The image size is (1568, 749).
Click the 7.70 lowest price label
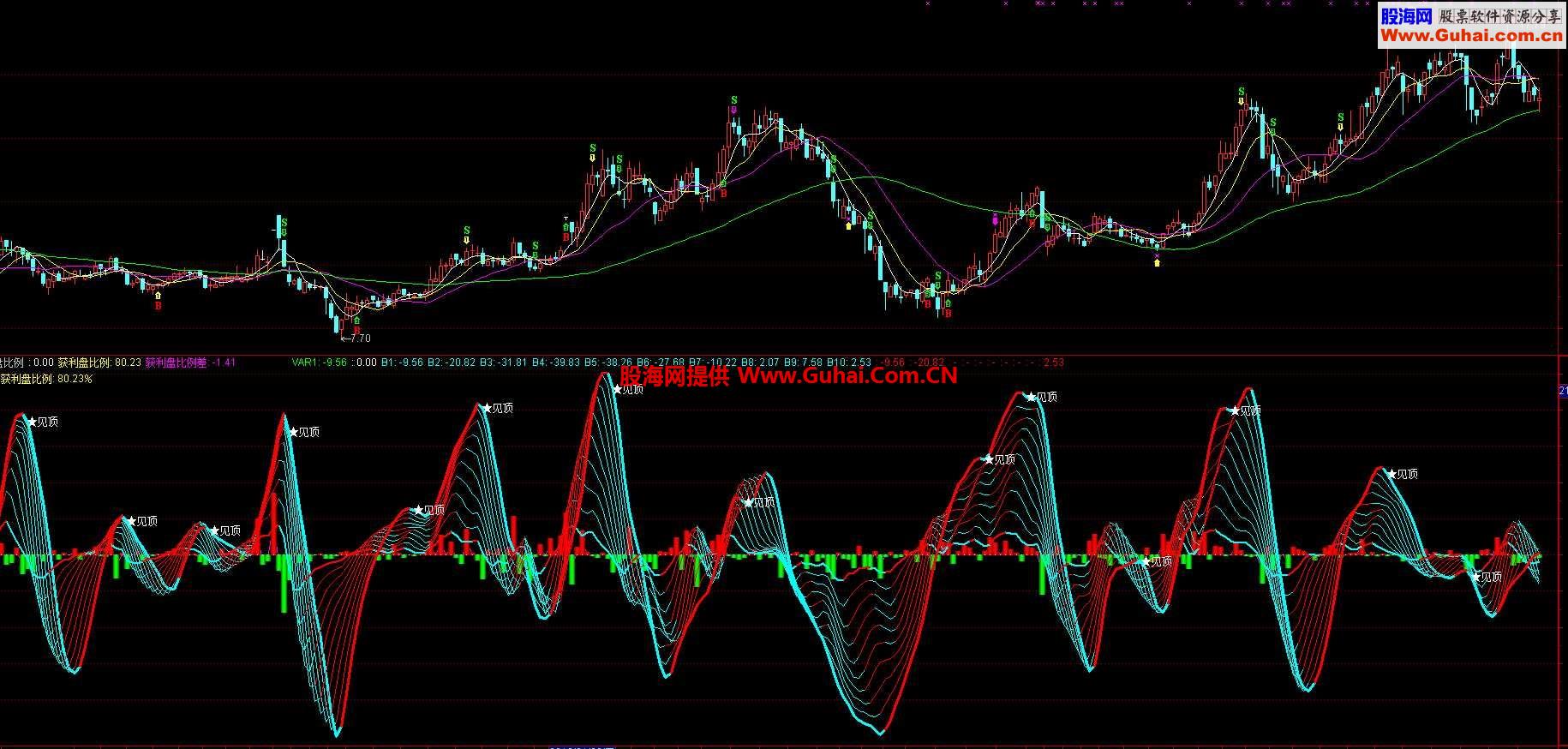click(x=356, y=339)
